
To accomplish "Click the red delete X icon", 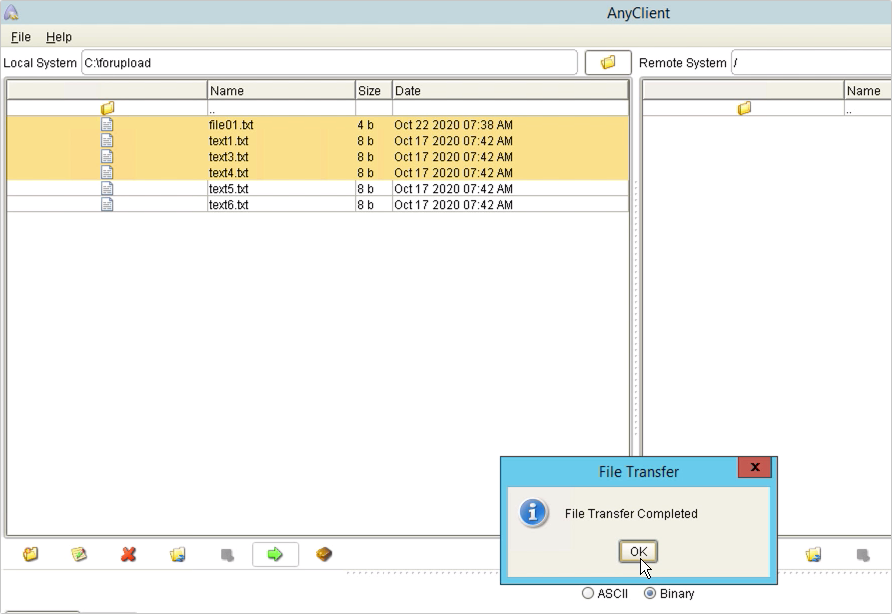I will [x=128, y=554].
